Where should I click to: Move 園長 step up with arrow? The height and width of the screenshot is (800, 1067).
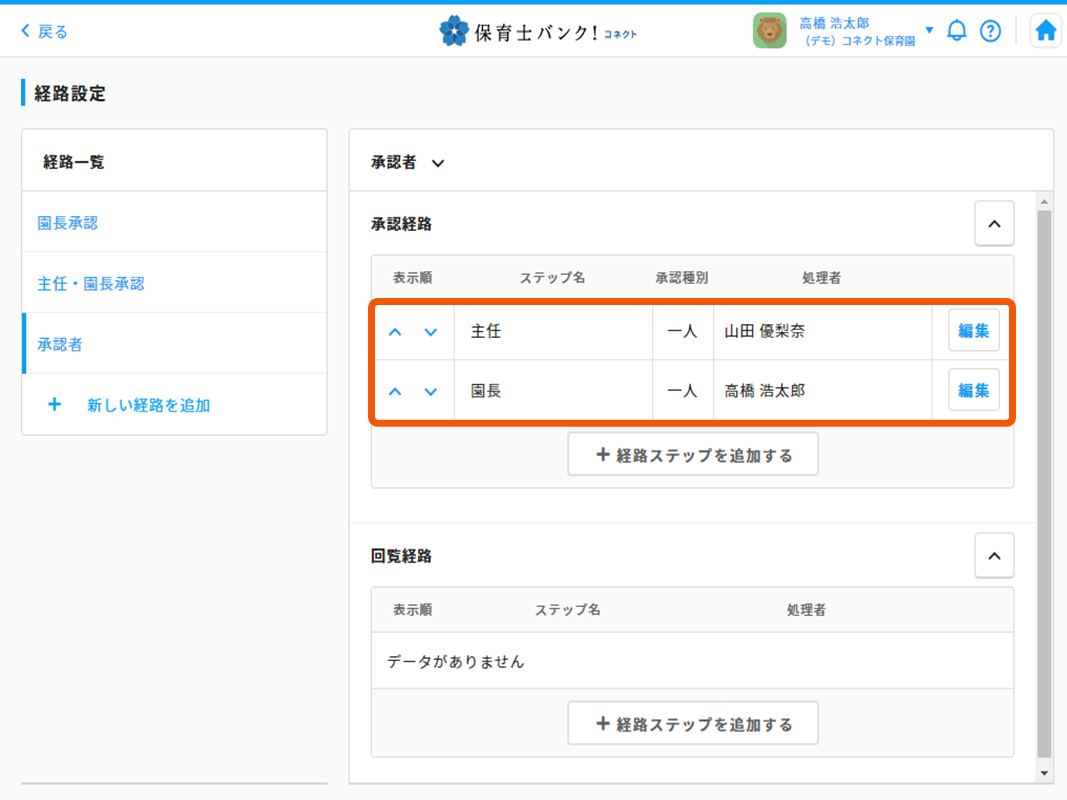pos(395,391)
